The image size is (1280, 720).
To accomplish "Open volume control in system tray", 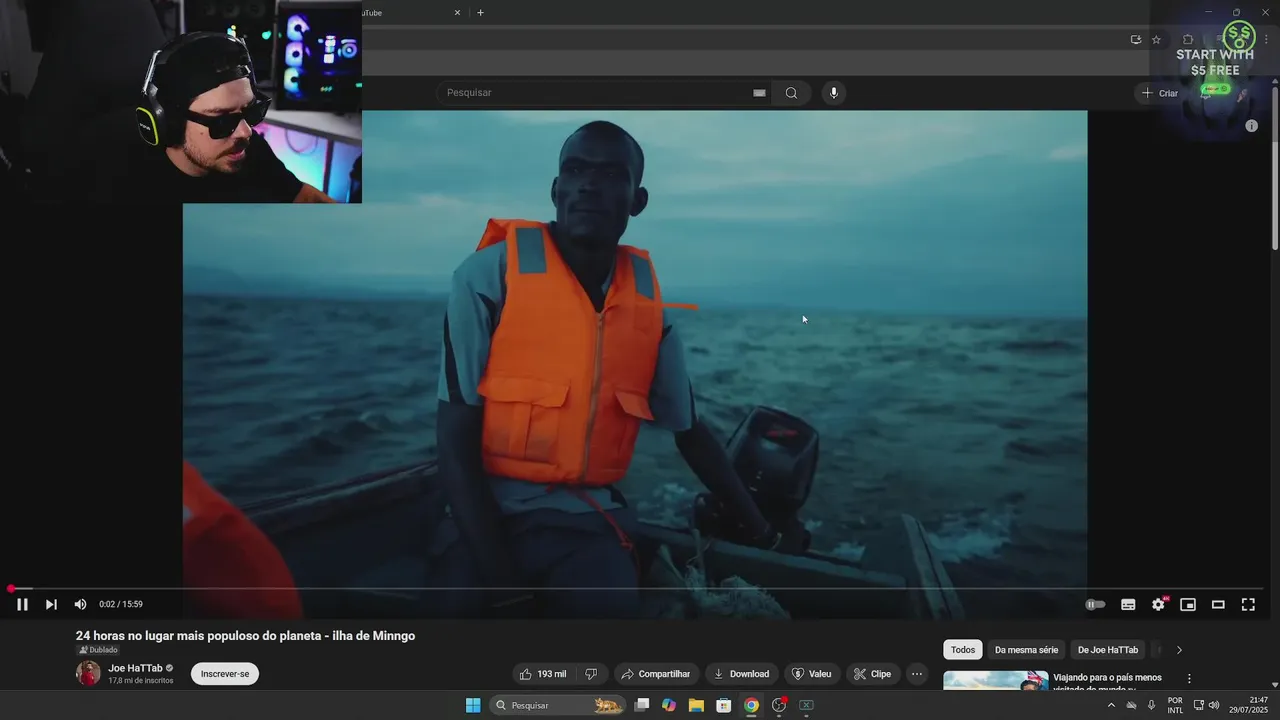I will pos(1214,705).
